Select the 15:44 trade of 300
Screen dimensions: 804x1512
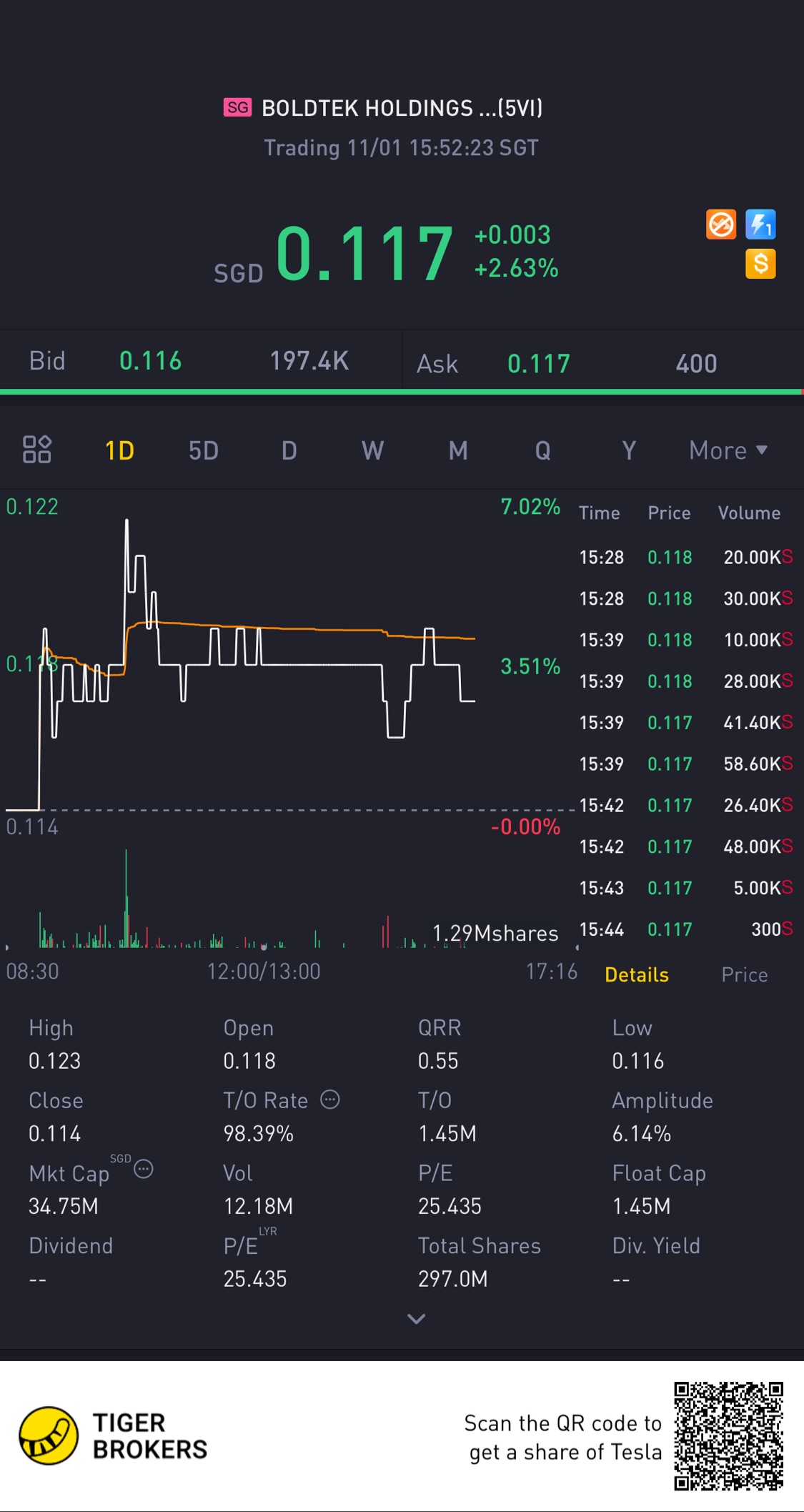[x=686, y=930]
